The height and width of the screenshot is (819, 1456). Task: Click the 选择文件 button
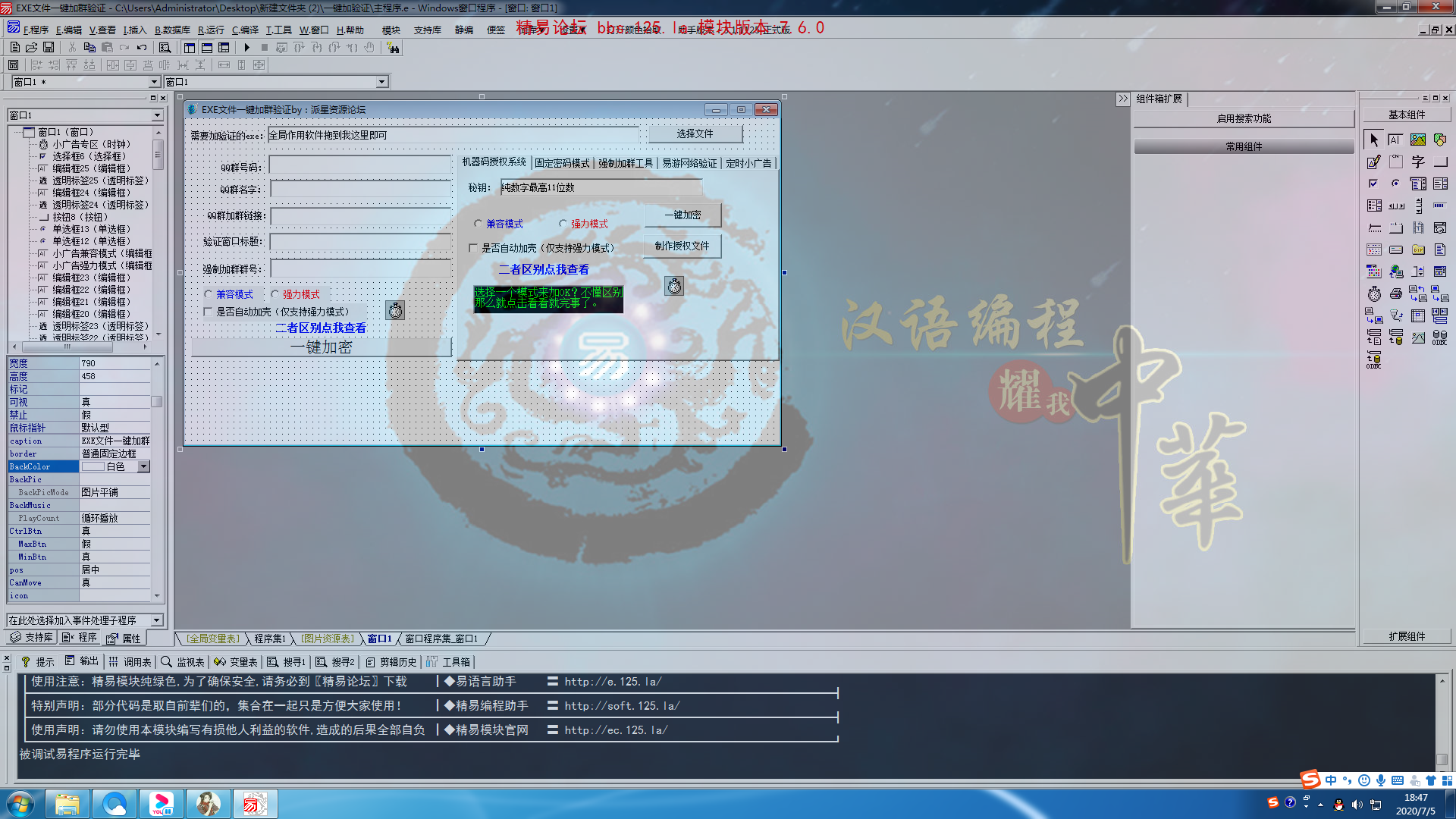click(695, 133)
